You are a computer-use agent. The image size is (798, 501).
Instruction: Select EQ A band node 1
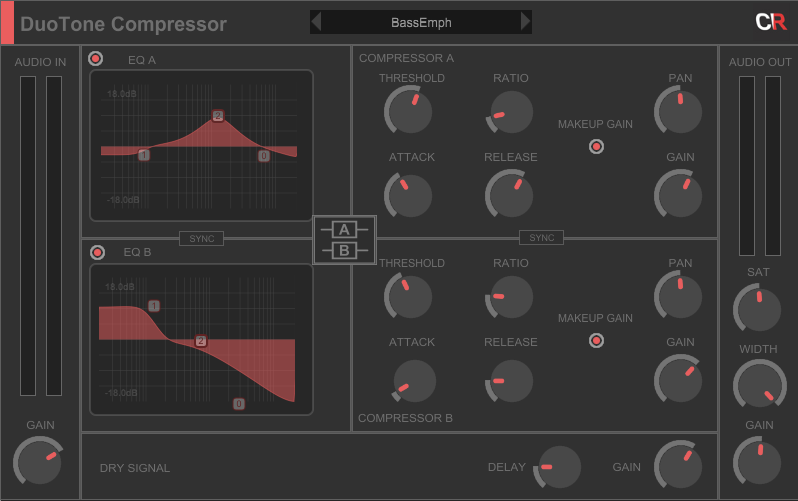click(x=144, y=155)
